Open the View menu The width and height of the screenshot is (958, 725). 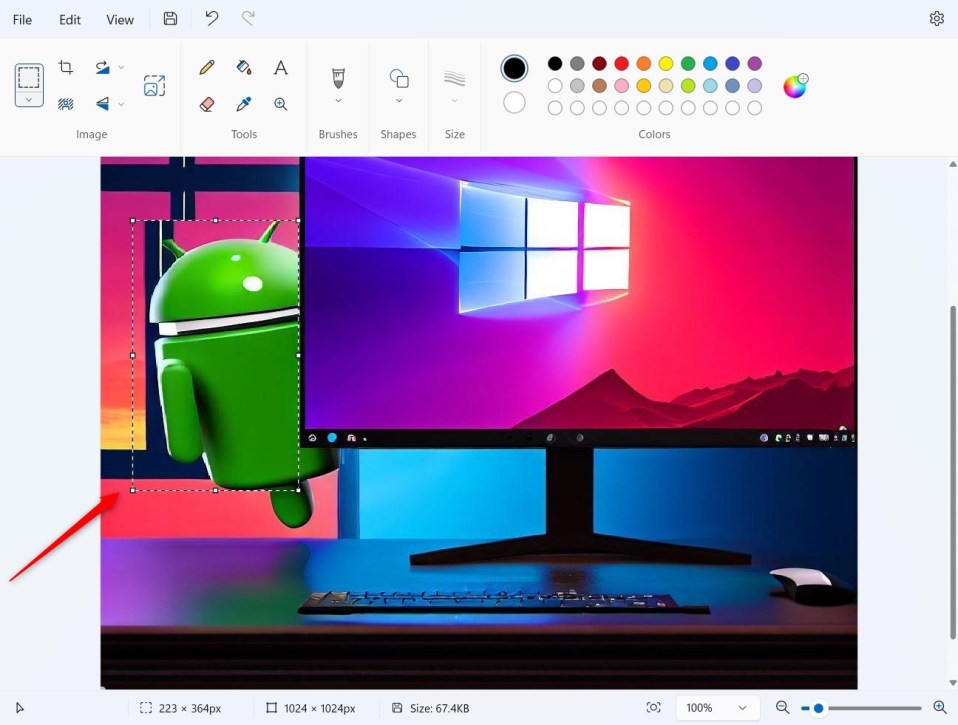[119, 19]
